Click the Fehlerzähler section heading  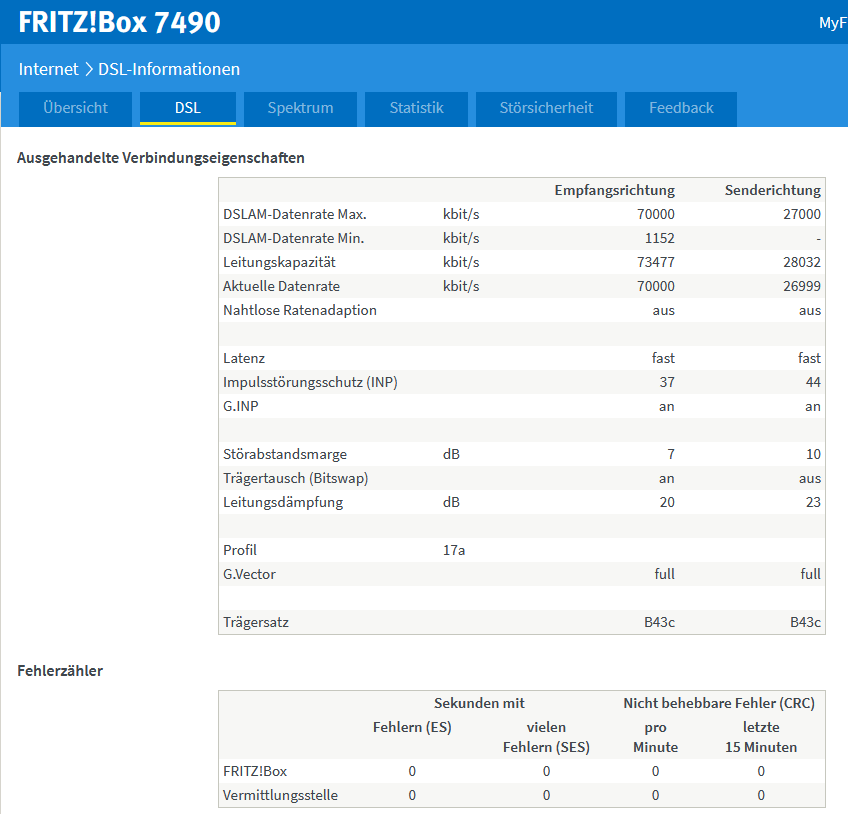click(x=60, y=671)
